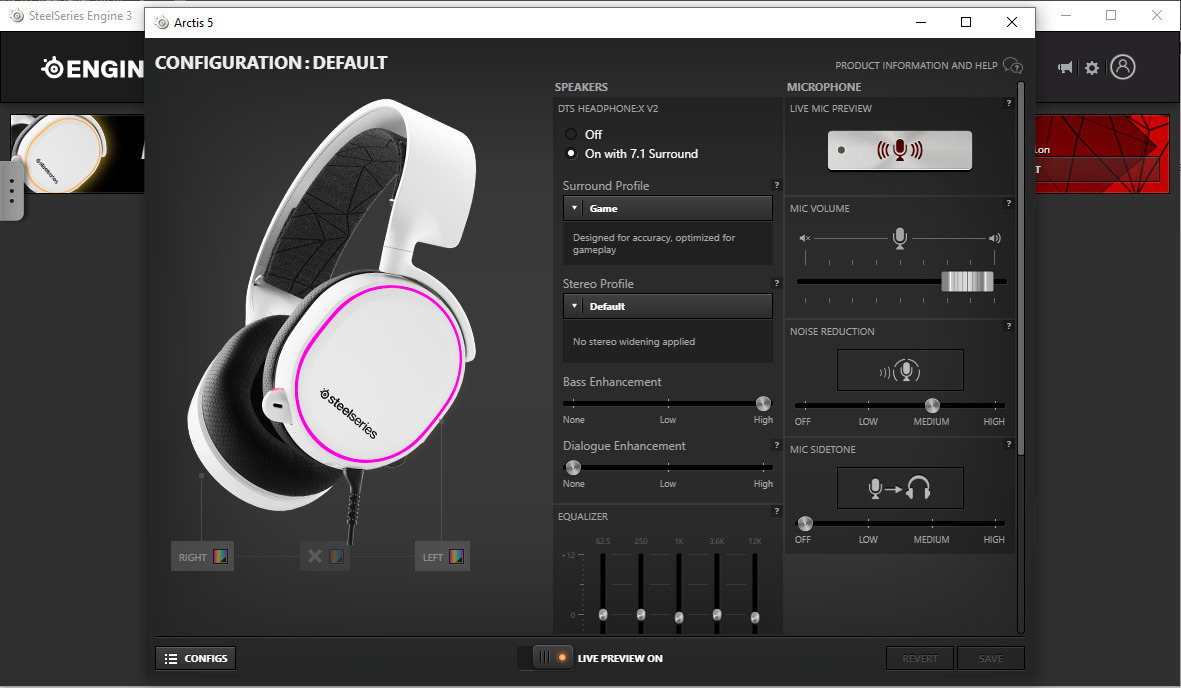Click the configuration panel vertical scrollbar
The width and height of the screenshot is (1181, 688).
[x=1021, y=268]
